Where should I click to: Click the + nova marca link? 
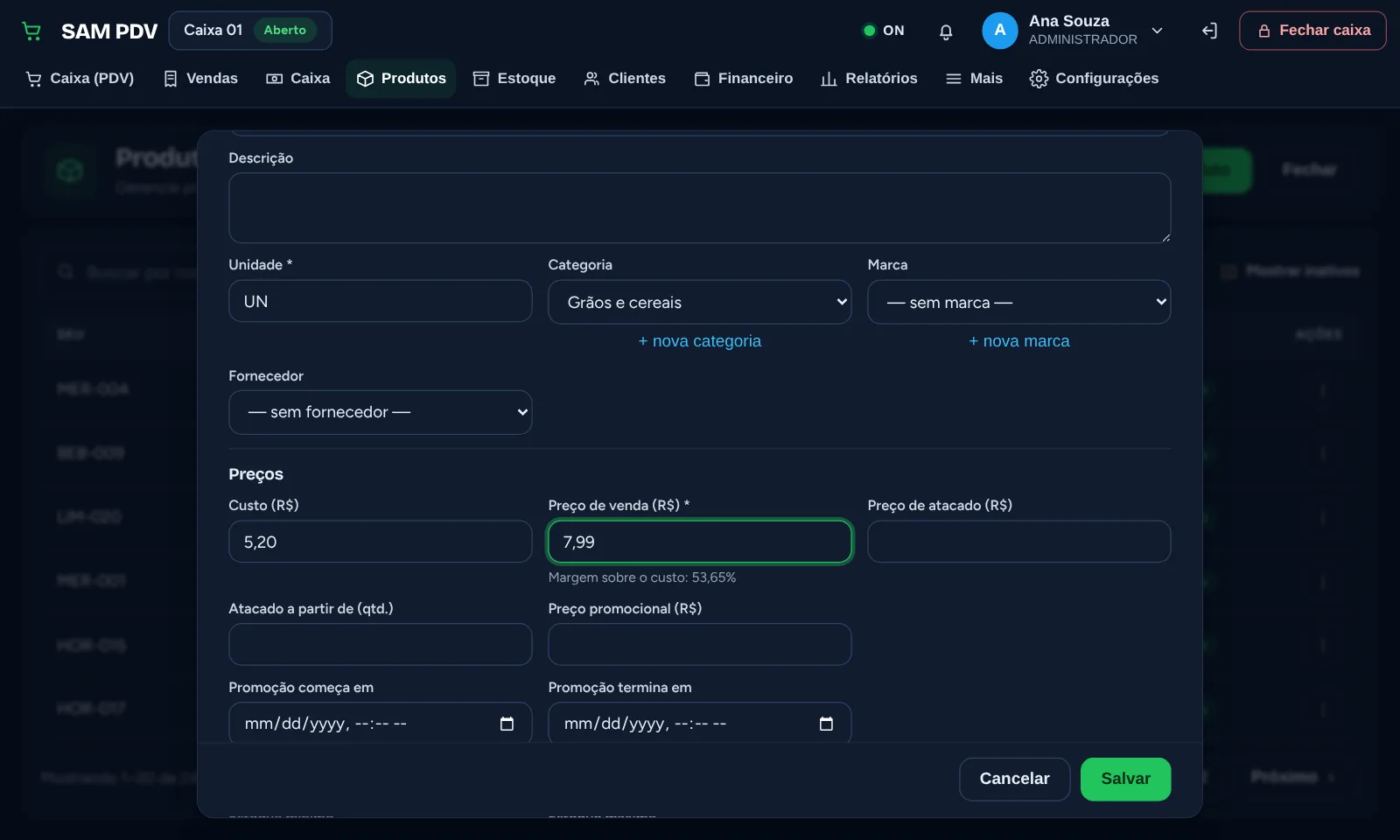tap(1018, 341)
